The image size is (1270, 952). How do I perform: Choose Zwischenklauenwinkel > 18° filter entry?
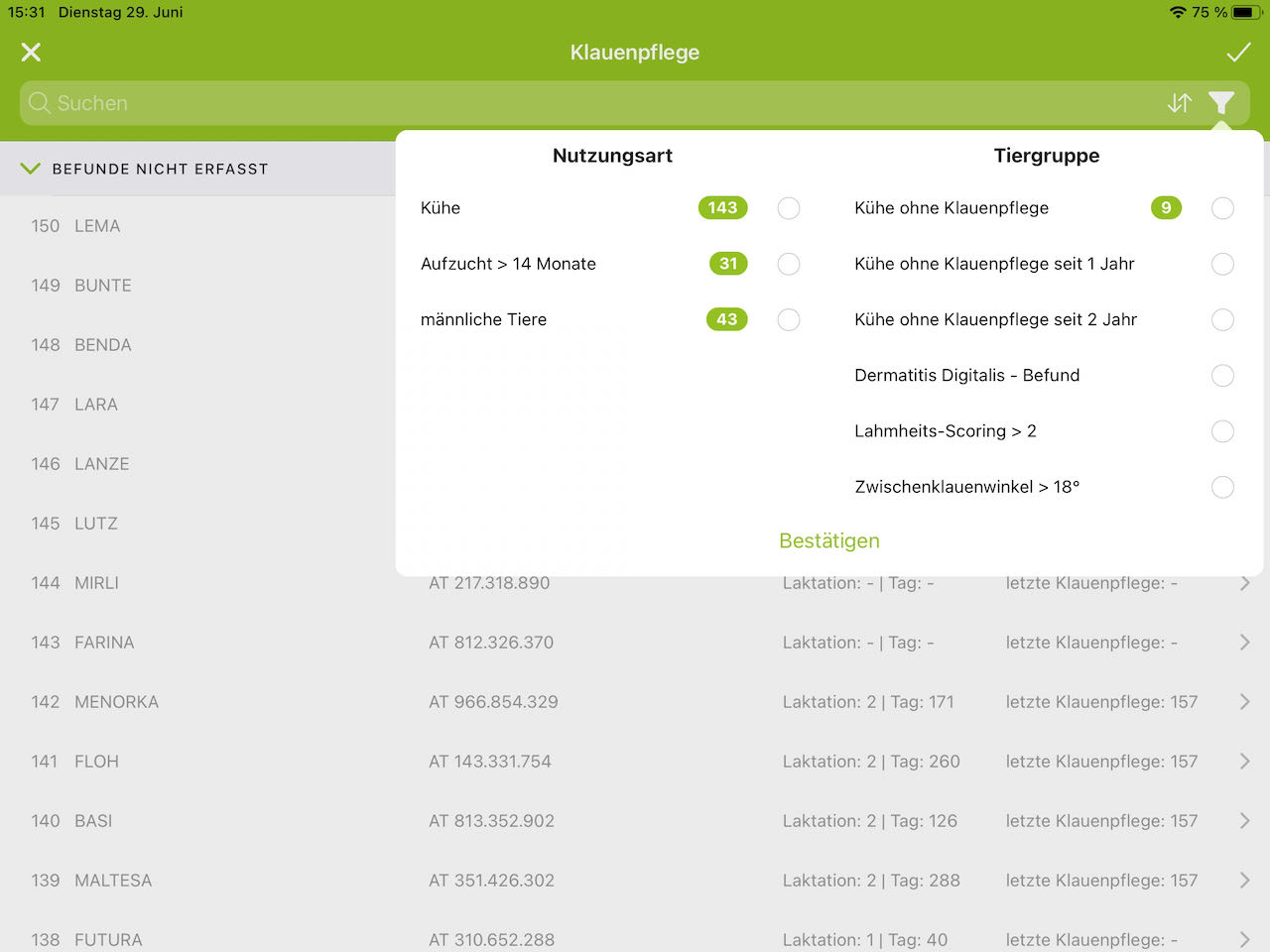point(1222,487)
